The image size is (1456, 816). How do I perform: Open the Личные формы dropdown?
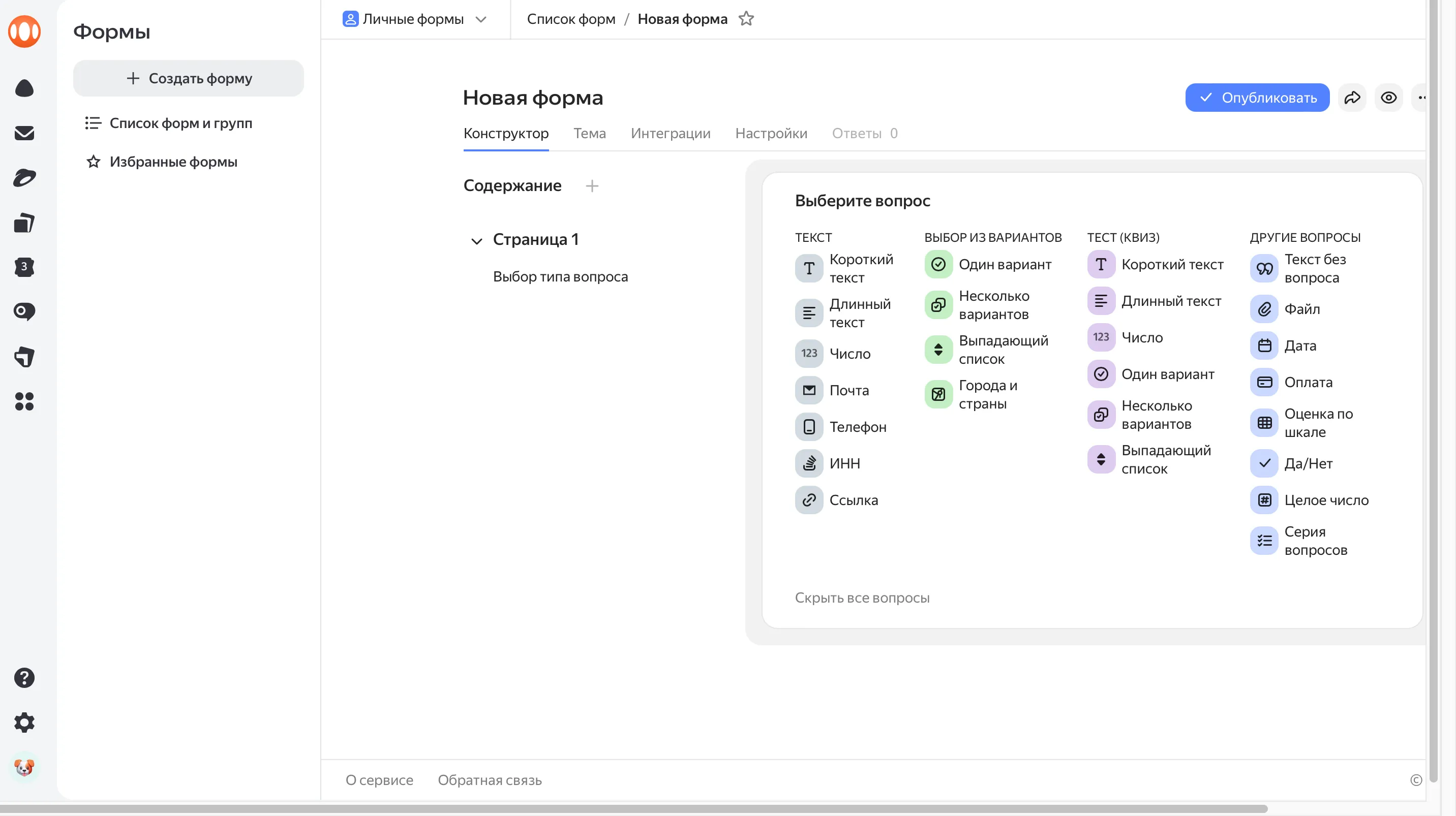[x=414, y=19]
